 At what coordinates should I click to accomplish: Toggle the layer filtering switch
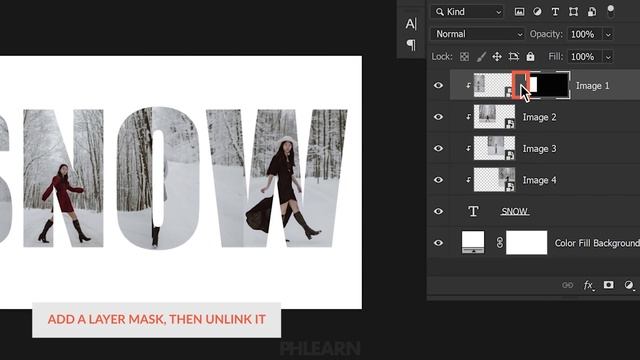611,11
